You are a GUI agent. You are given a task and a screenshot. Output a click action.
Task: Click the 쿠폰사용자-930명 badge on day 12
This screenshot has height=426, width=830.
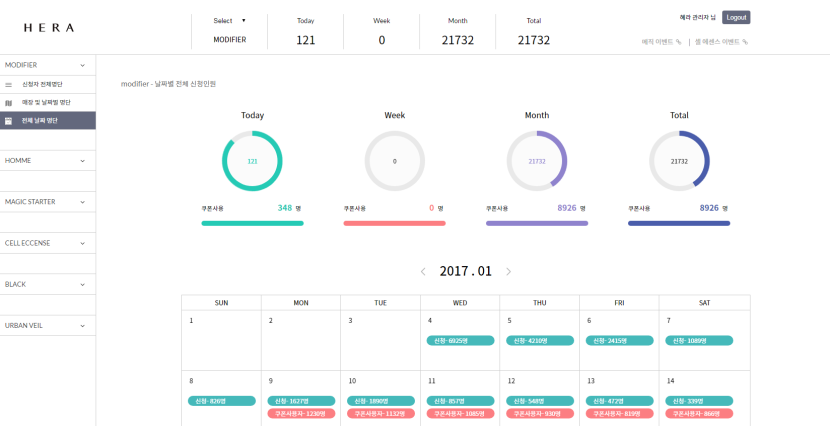click(540, 413)
